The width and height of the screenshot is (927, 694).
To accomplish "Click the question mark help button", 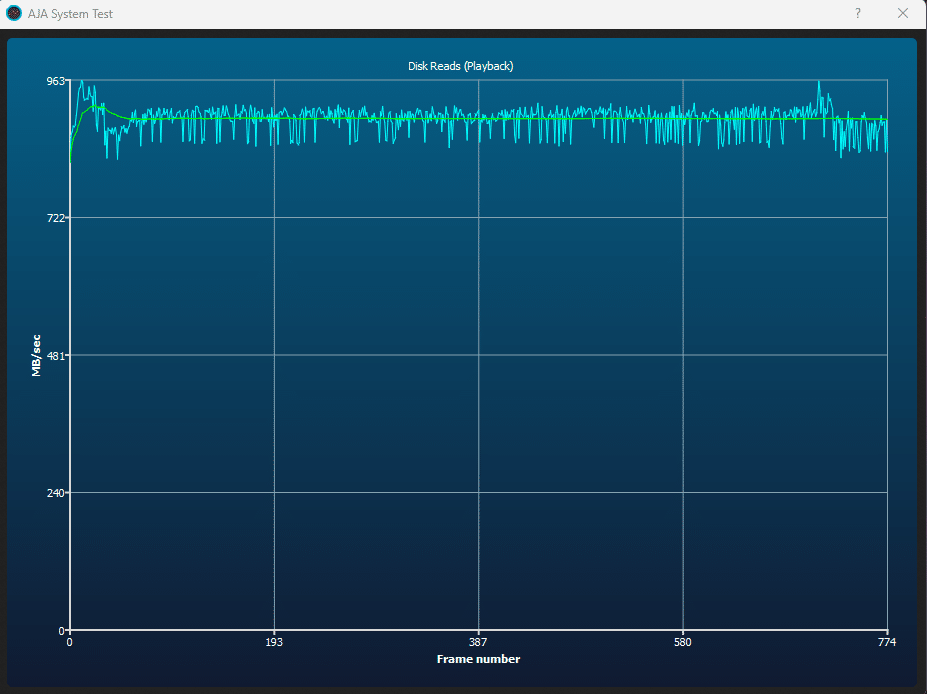I will [x=858, y=13].
